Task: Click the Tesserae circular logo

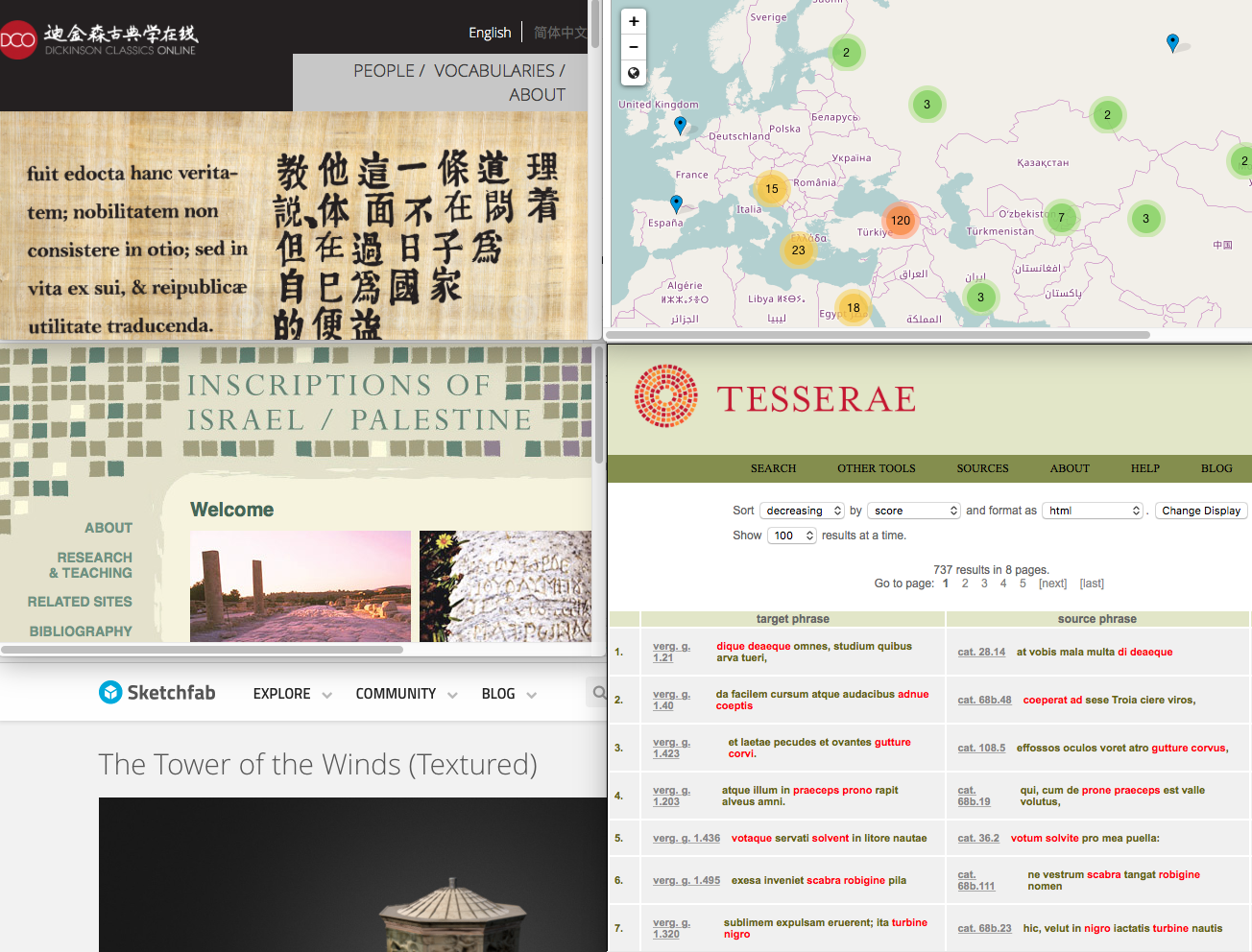Action: tap(665, 395)
